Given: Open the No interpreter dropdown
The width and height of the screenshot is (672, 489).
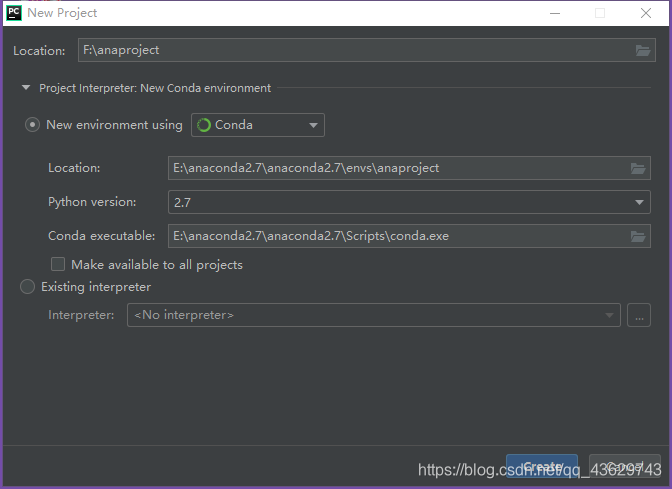Looking at the screenshot, I should point(374,315).
